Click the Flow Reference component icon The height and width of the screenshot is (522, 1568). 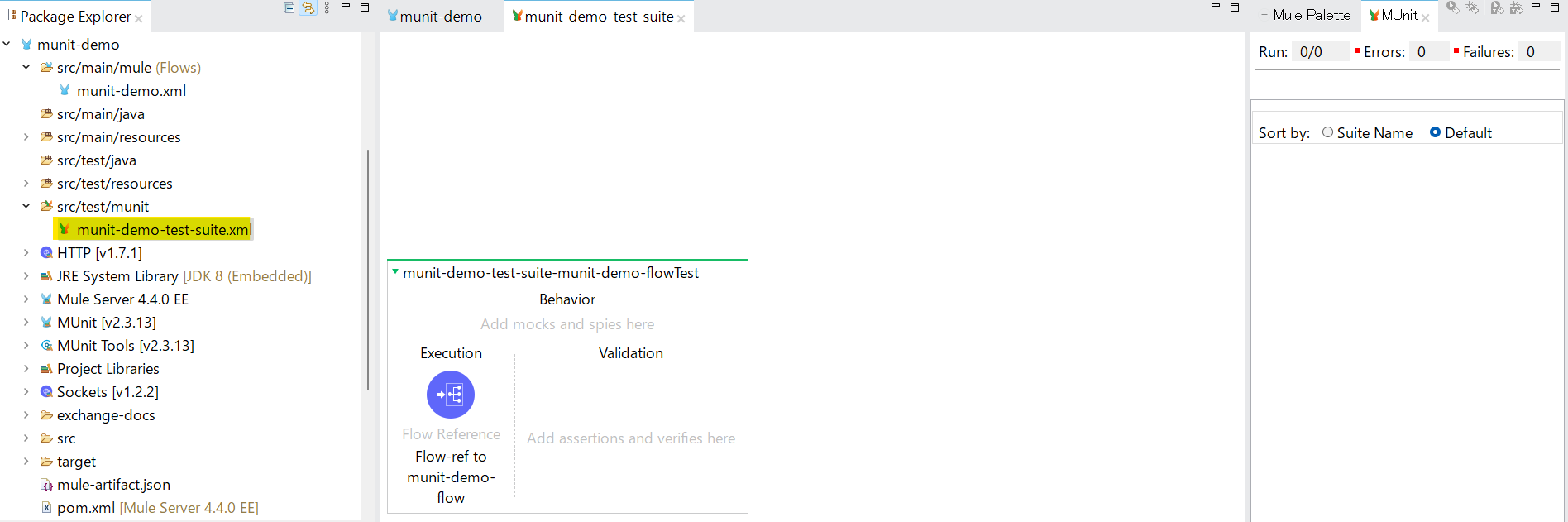[451, 395]
